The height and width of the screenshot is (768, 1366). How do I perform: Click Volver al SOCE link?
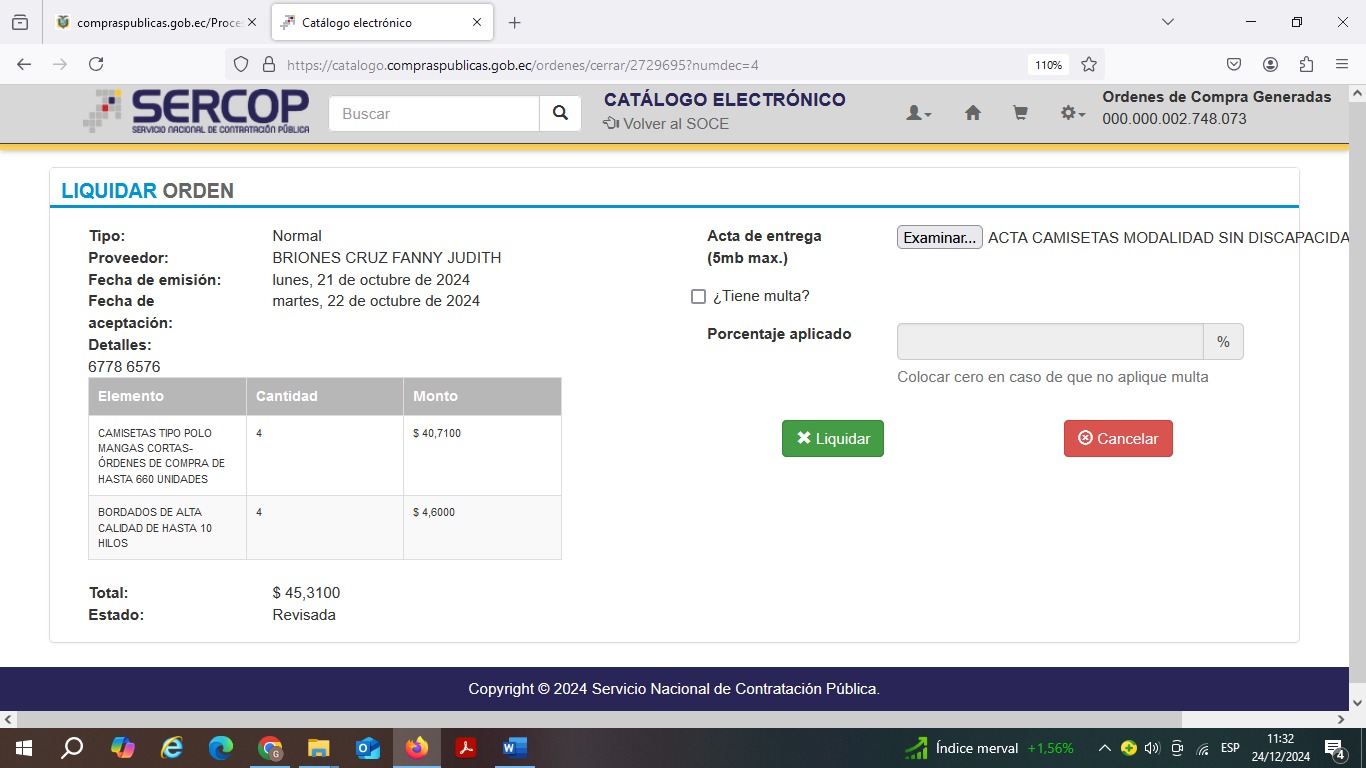666,124
